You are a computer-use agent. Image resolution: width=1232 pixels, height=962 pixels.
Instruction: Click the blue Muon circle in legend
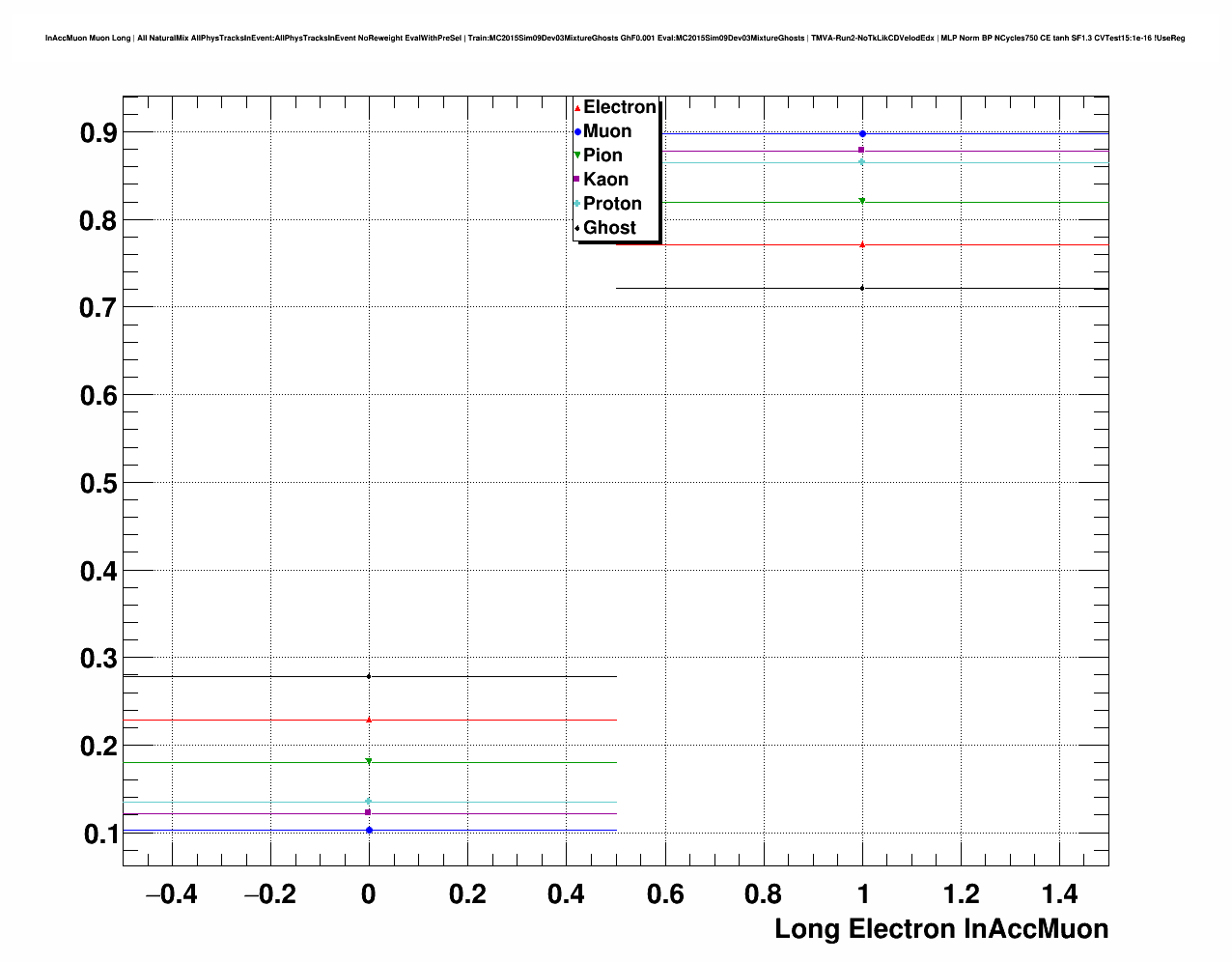tap(577, 131)
